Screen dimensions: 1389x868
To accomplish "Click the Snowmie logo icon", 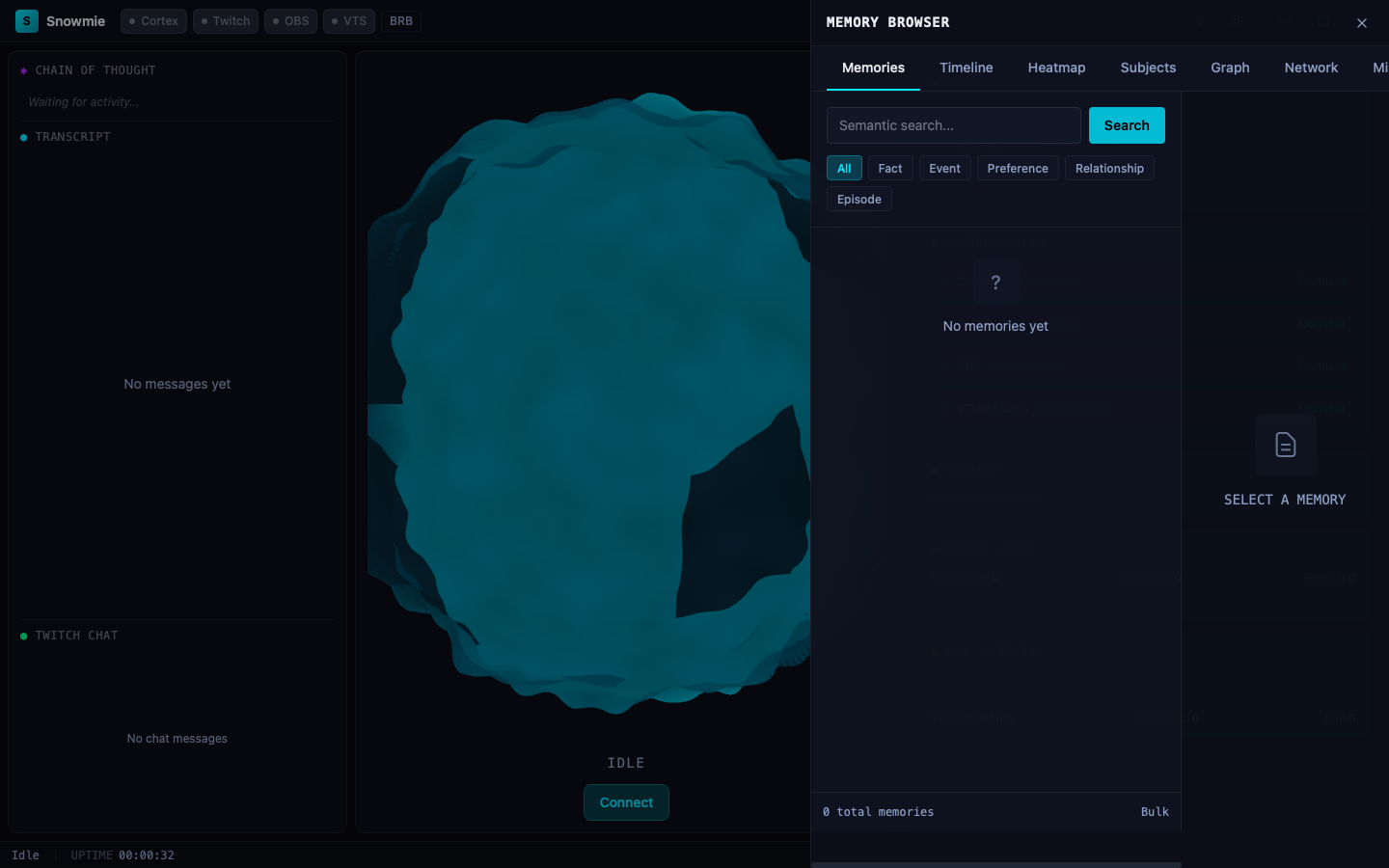I will (27, 21).
